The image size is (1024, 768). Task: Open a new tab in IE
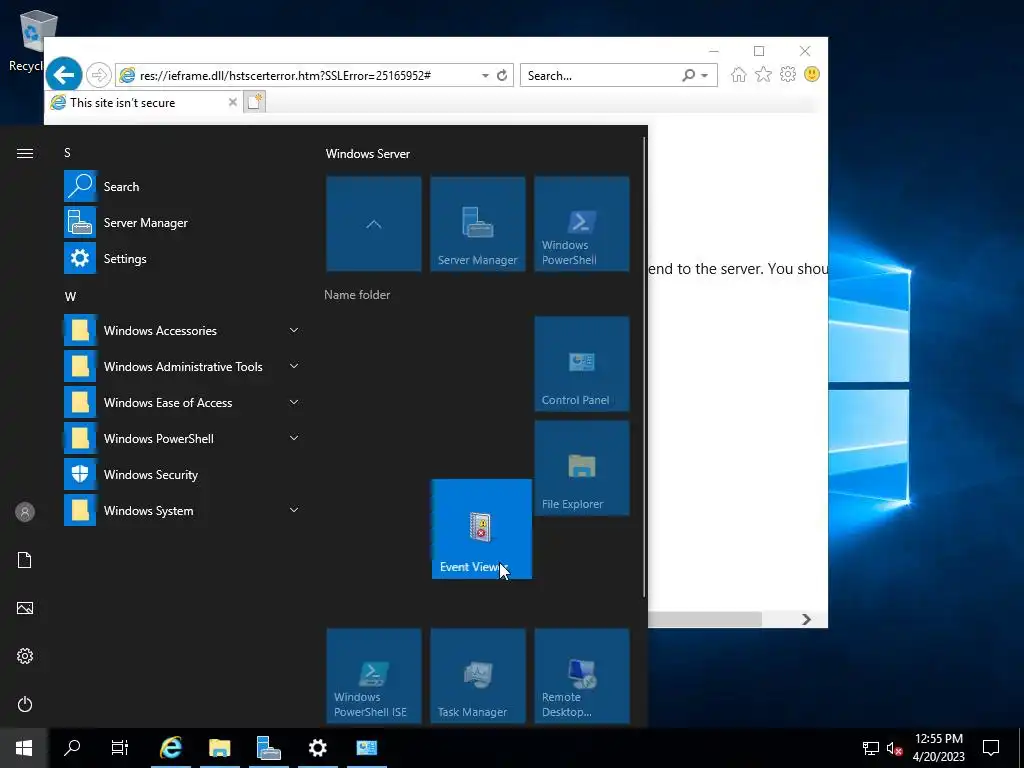(x=255, y=102)
